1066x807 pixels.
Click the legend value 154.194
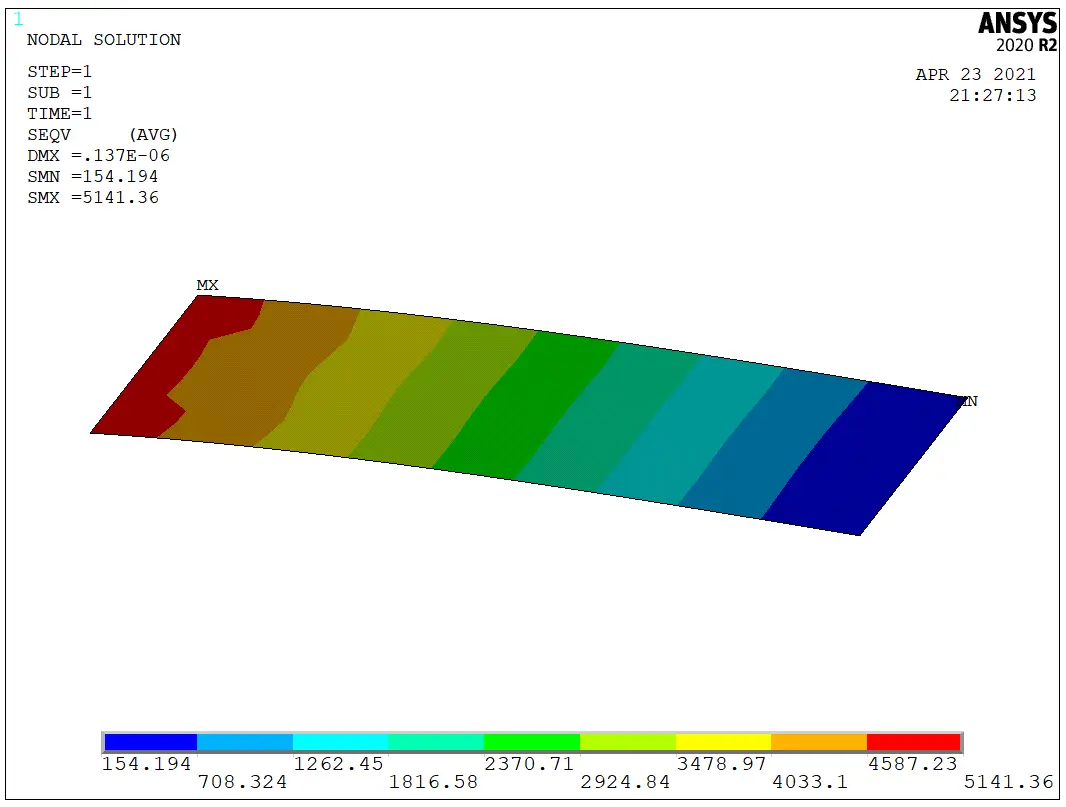(146, 763)
